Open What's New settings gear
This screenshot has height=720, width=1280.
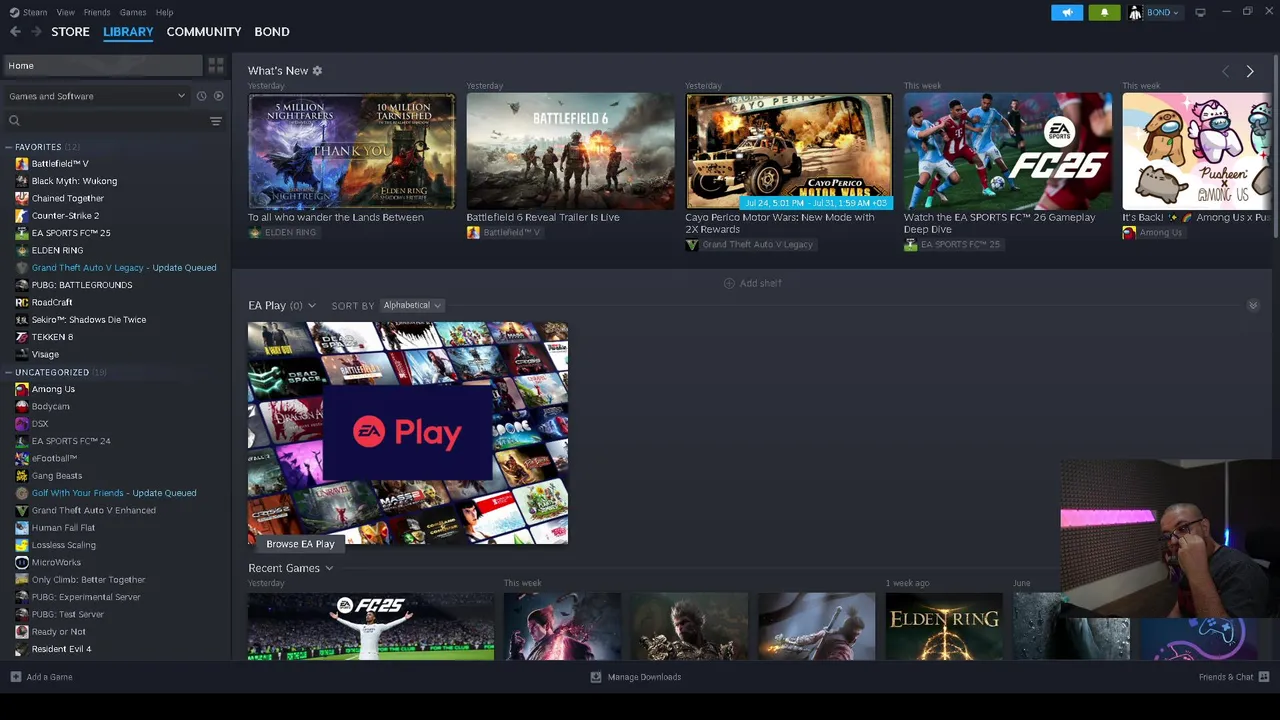(317, 71)
